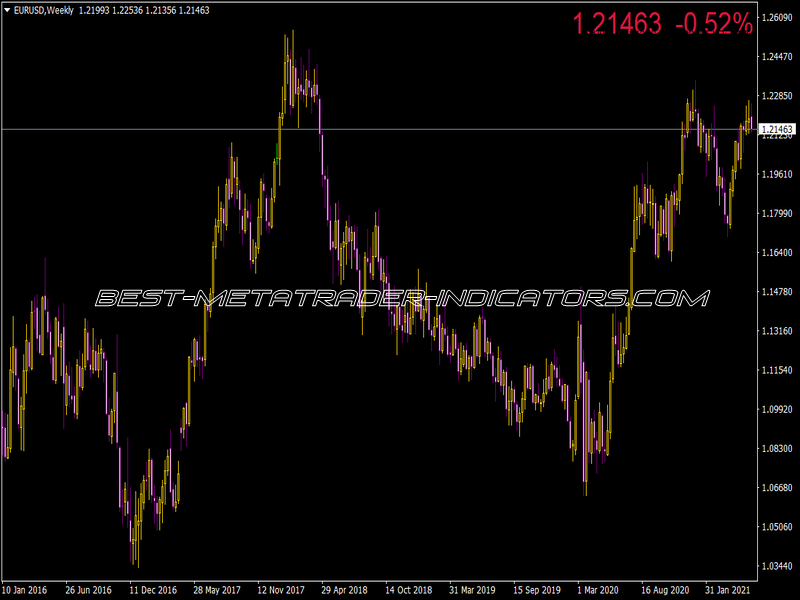Select the green candle before the 2018 peak
This screenshot has width=800, height=600.
coord(277,153)
